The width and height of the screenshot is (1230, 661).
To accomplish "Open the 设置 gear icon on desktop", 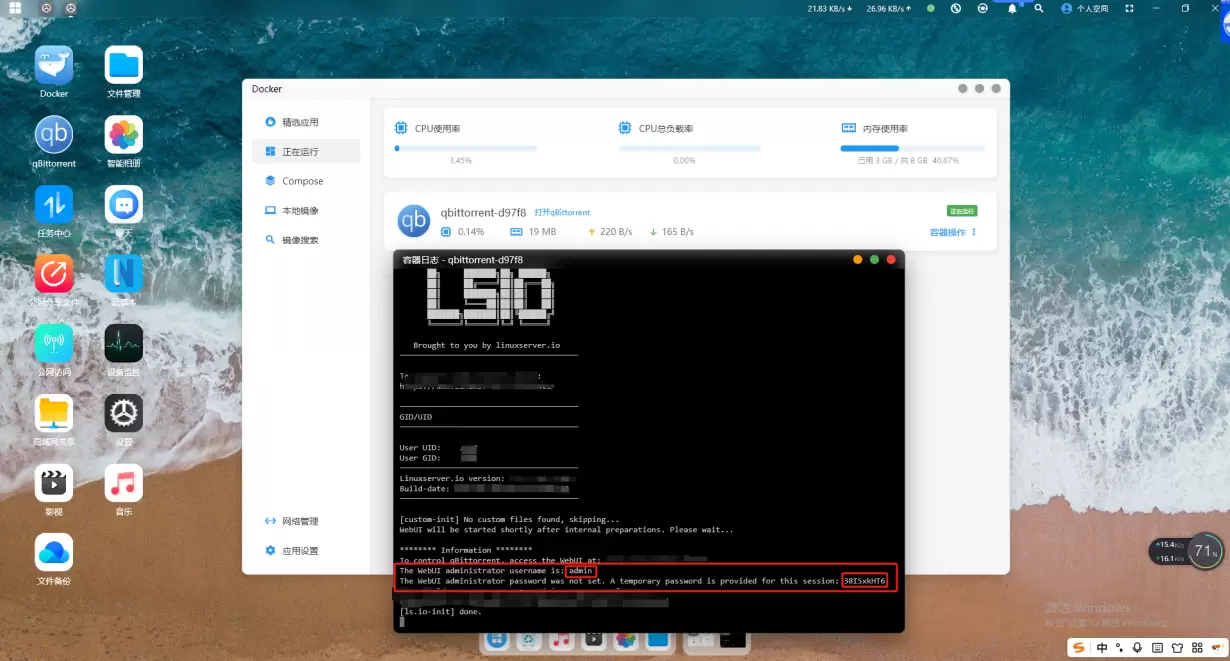I will [x=124, y=413].
